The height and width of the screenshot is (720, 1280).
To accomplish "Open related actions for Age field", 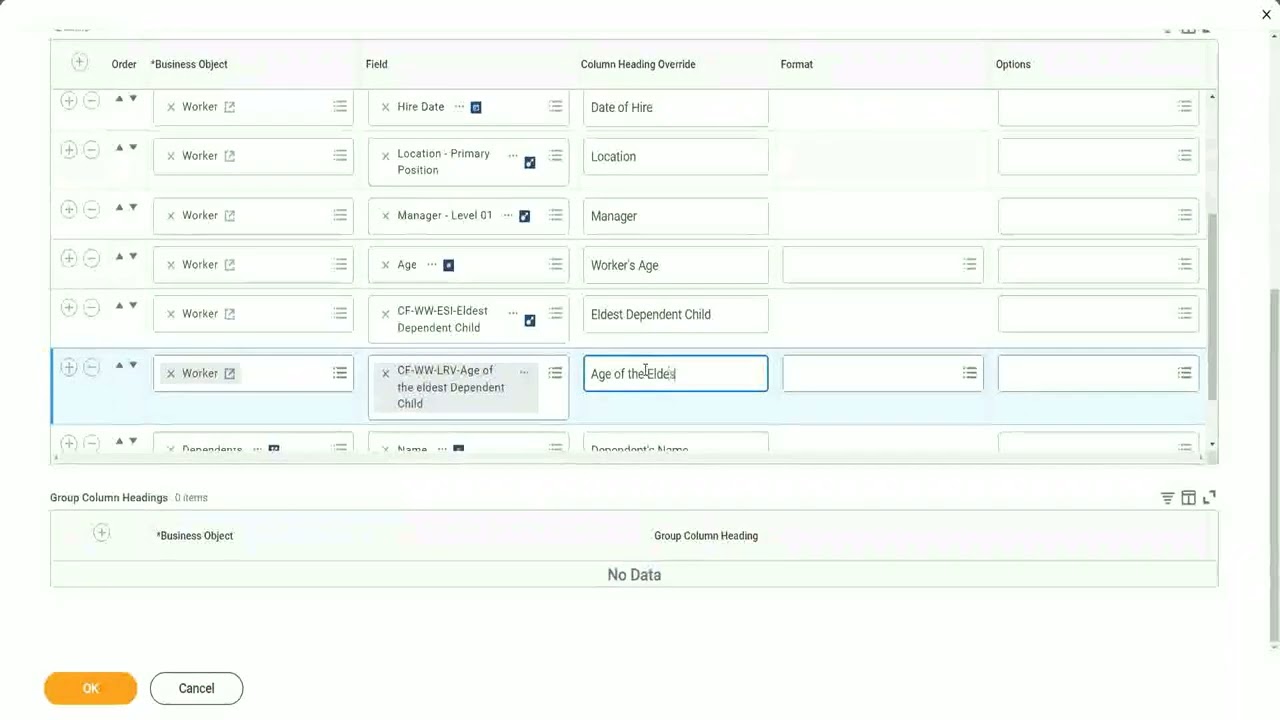I will coord(432,265).
